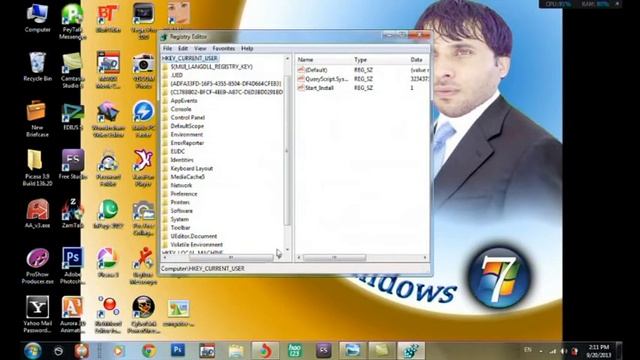Select the System registry key

coord(180,220)
